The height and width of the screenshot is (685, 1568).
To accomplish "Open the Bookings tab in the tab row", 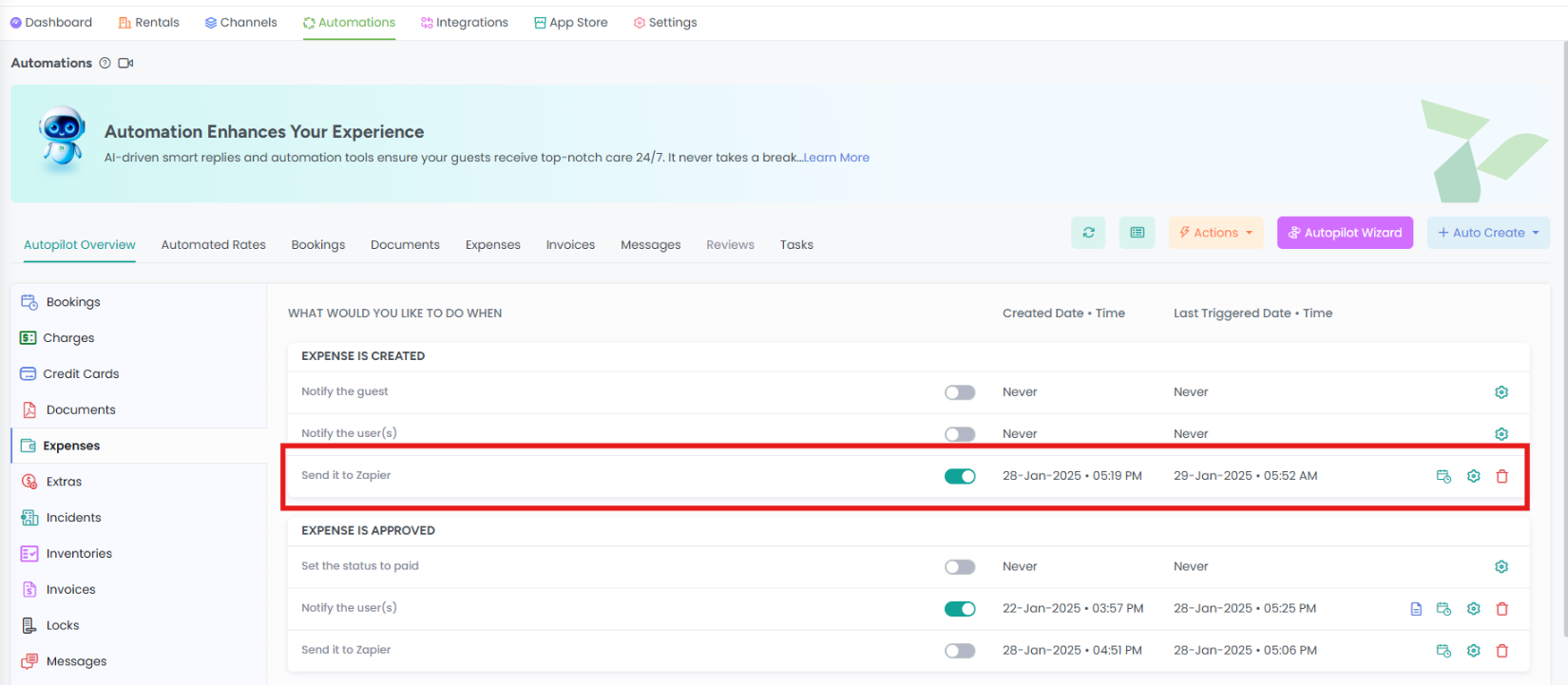I will (x=318, y=244).
